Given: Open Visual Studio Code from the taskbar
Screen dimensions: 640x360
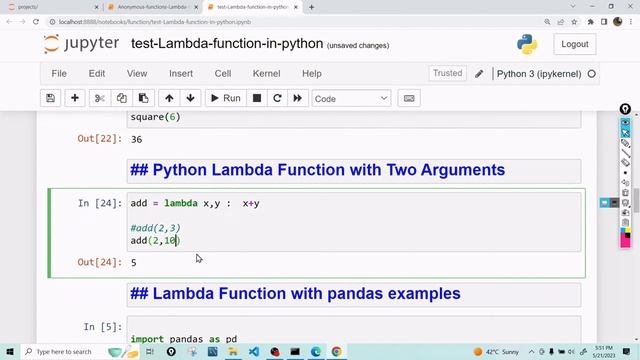Looking at the screenshot, I should pyautogui.click(x=254, y=351).
